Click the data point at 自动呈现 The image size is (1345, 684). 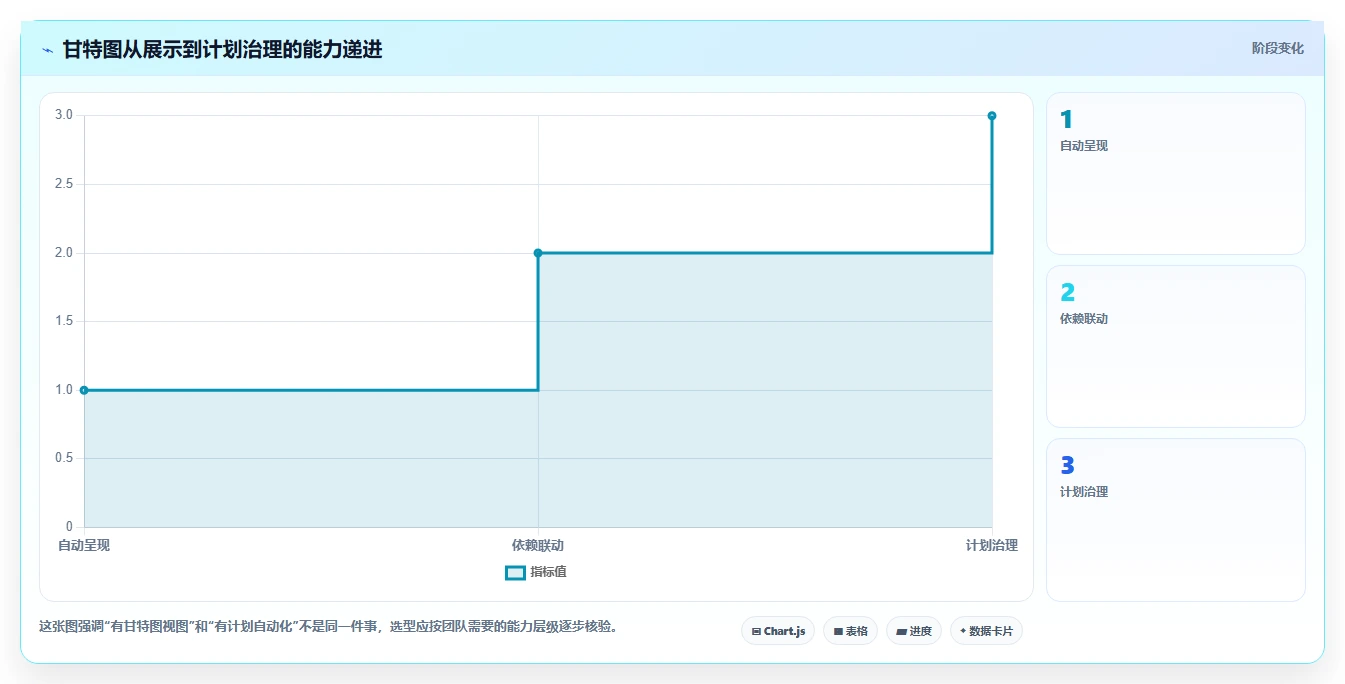coord(84,390)
